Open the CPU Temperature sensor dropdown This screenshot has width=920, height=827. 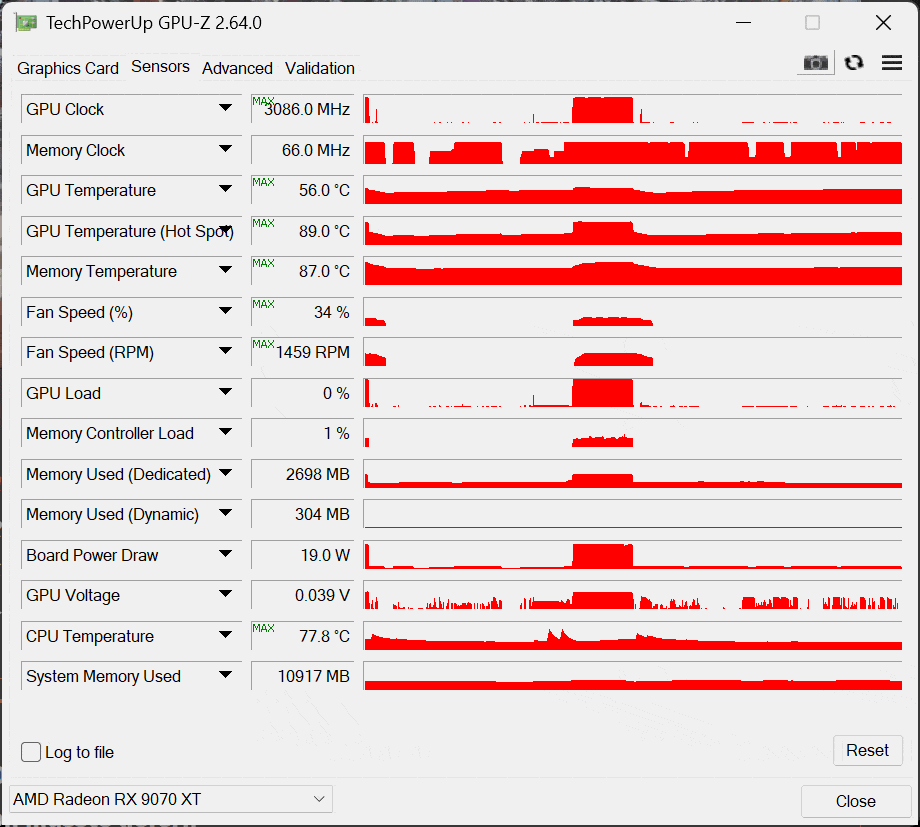tap(225, 635)
